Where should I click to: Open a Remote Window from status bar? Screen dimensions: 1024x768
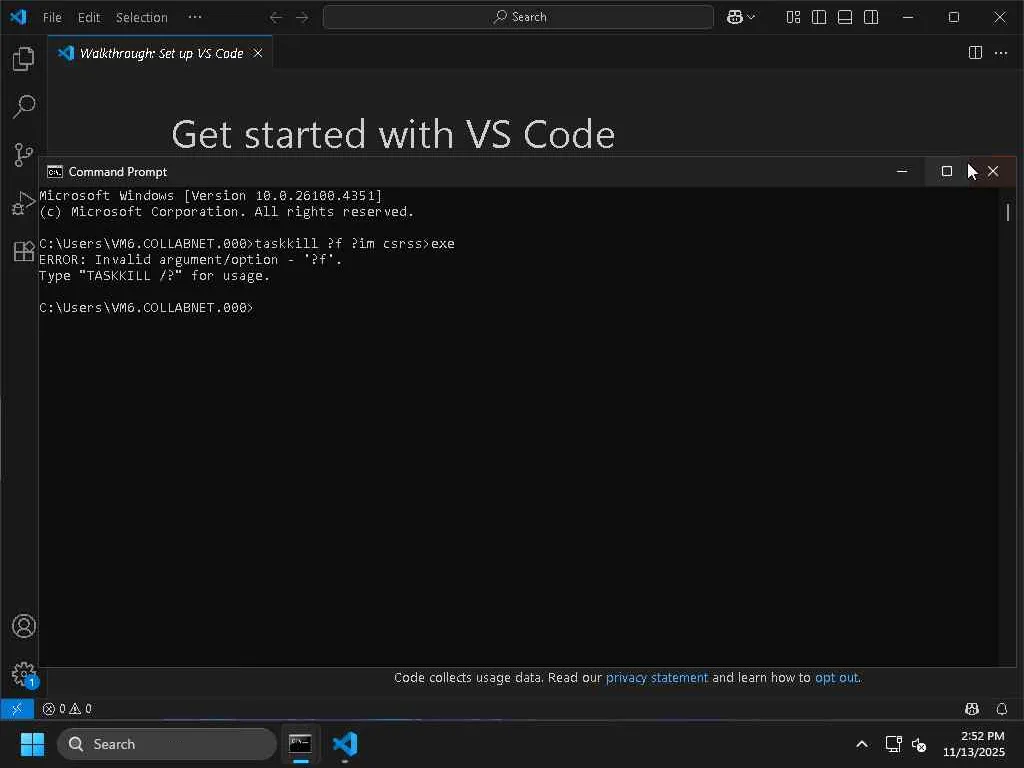tap(17, 709)
